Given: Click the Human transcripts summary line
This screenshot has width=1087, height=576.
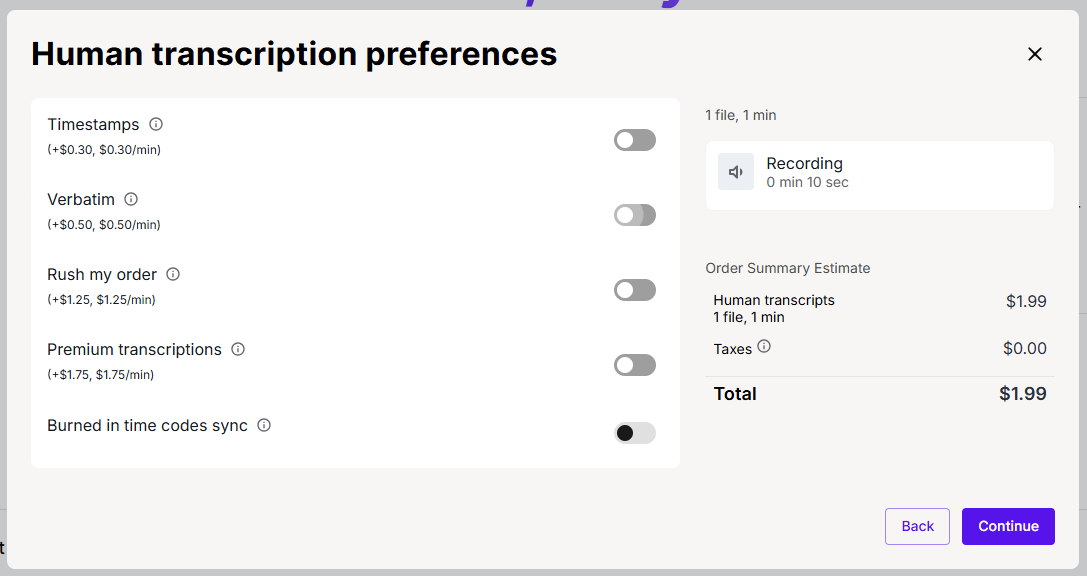Looking at the screenshot, I should tap(774, 300).
